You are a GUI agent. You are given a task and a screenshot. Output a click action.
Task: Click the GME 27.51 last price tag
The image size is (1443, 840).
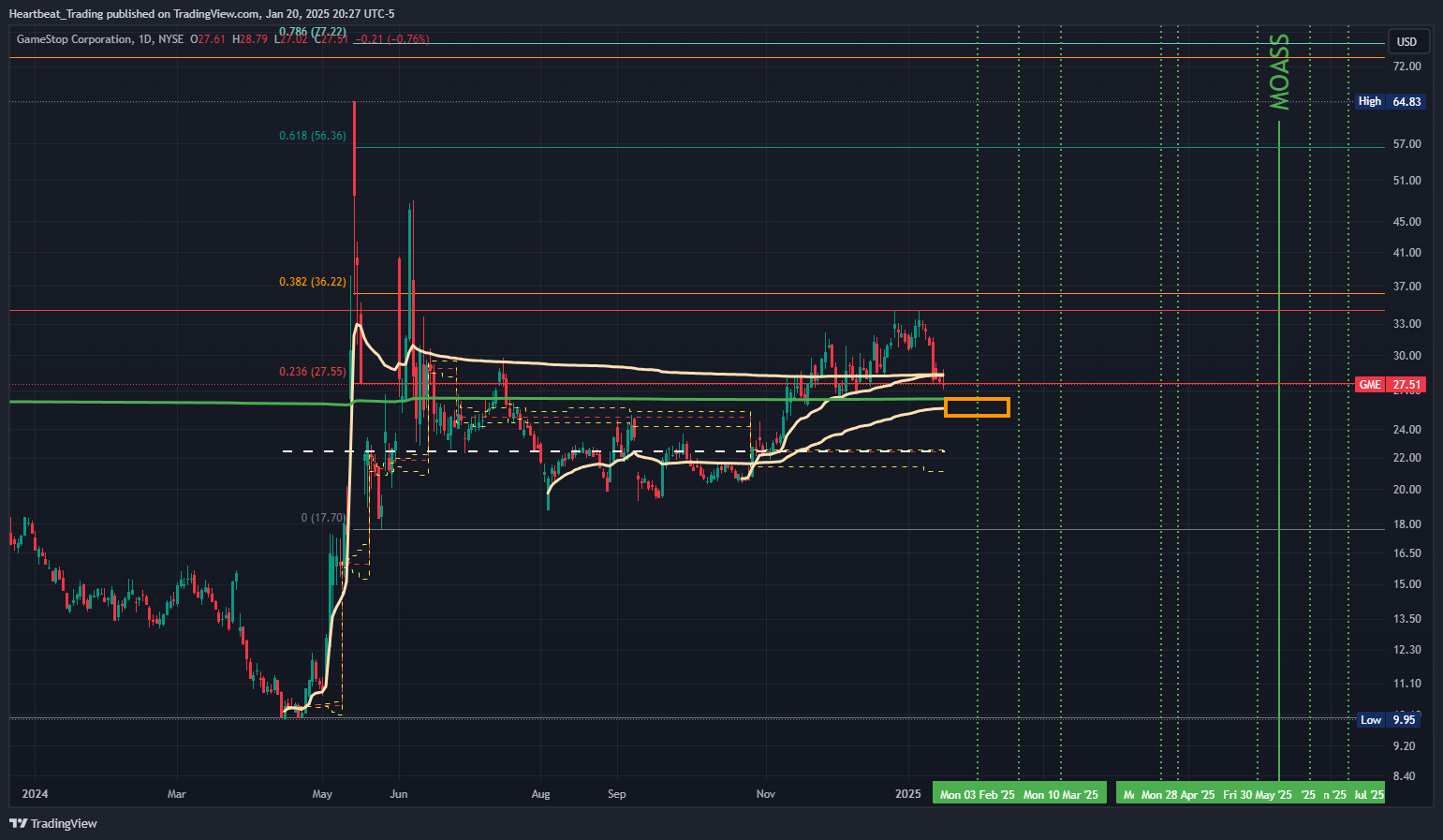1391,385
